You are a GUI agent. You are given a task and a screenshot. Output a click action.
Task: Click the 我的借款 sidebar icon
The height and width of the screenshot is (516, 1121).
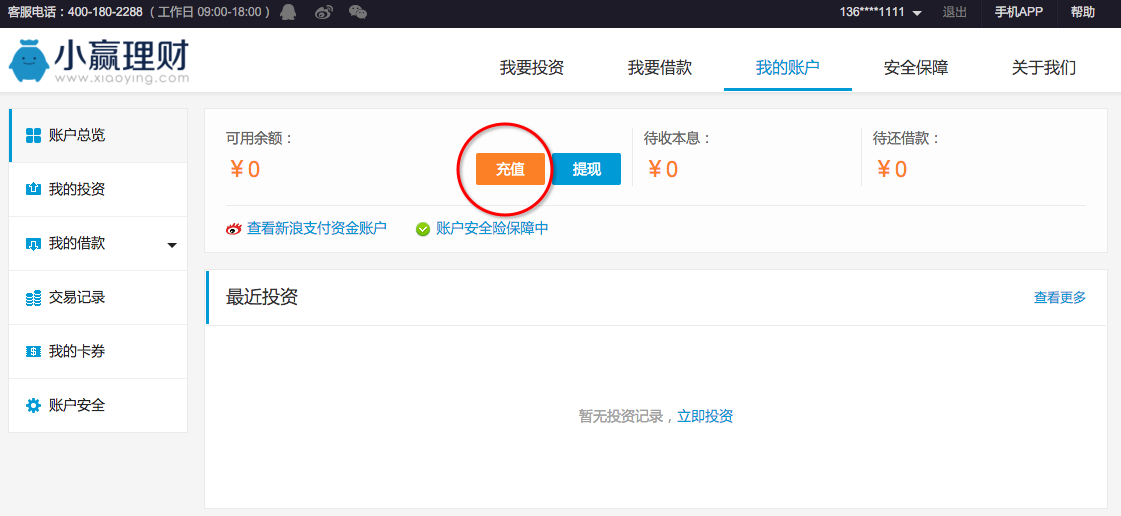(x=33, y=244)
